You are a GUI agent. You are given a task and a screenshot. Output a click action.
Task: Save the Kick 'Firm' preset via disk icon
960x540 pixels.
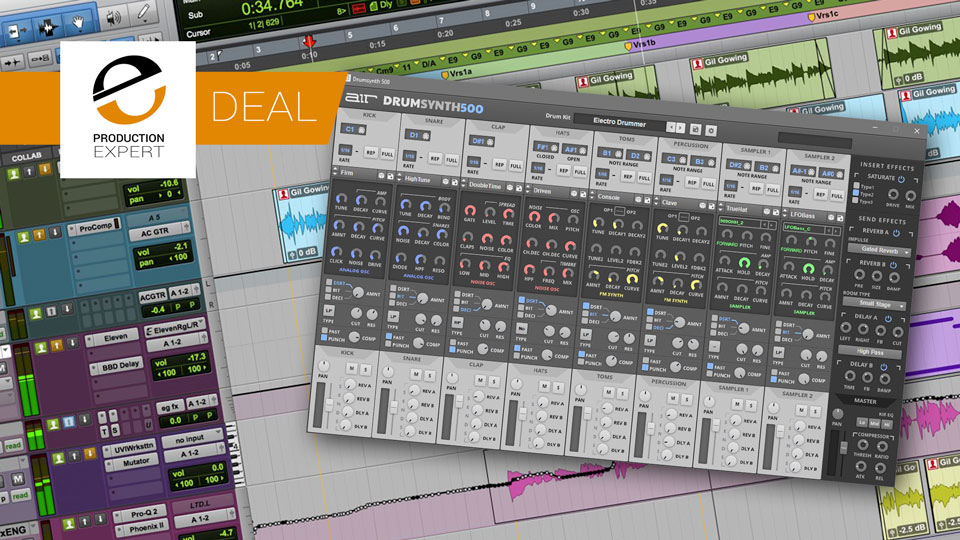point(390,176)
